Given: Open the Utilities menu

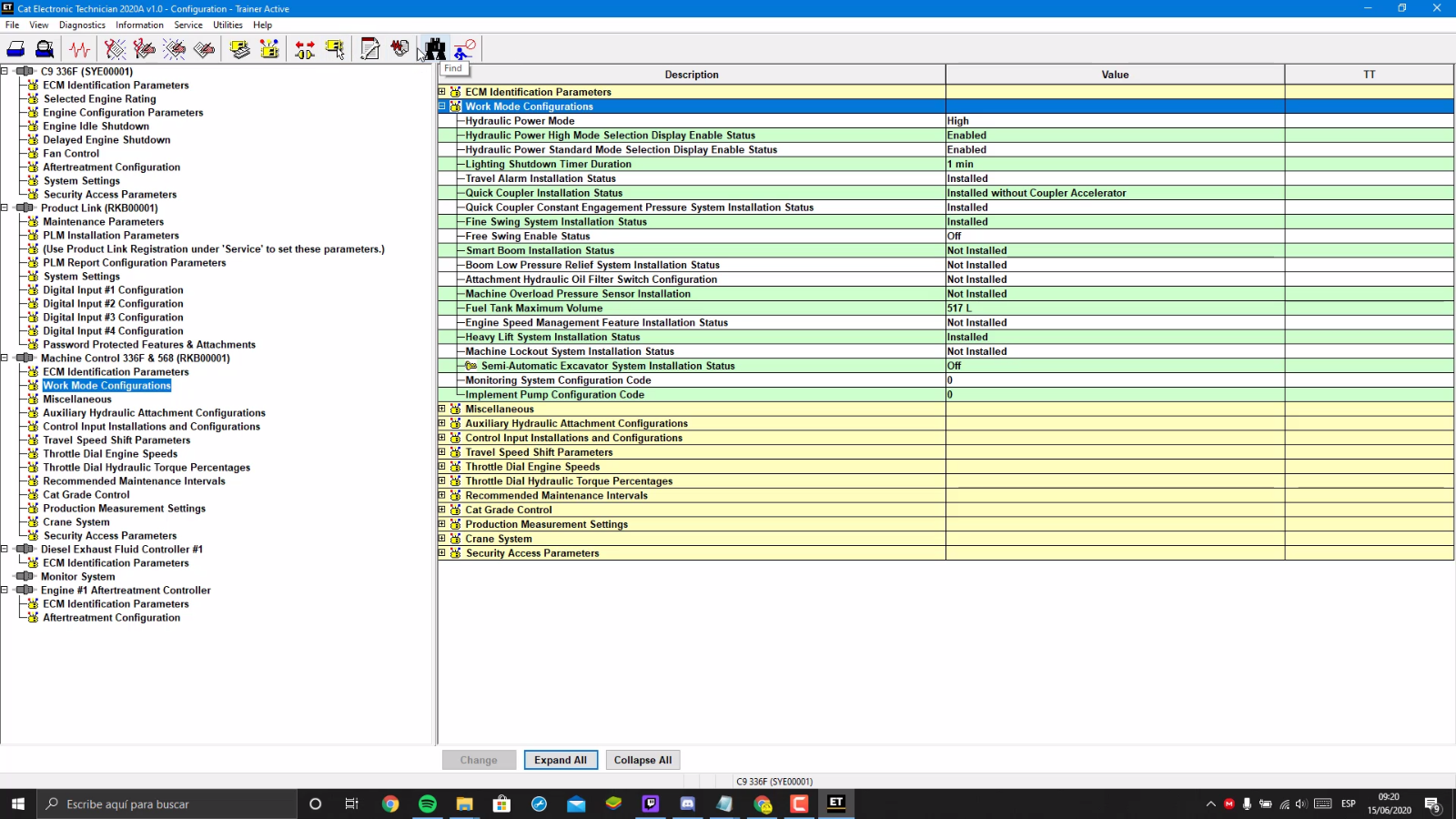Looking at the screenshot, I should click(x=227, y=25).
